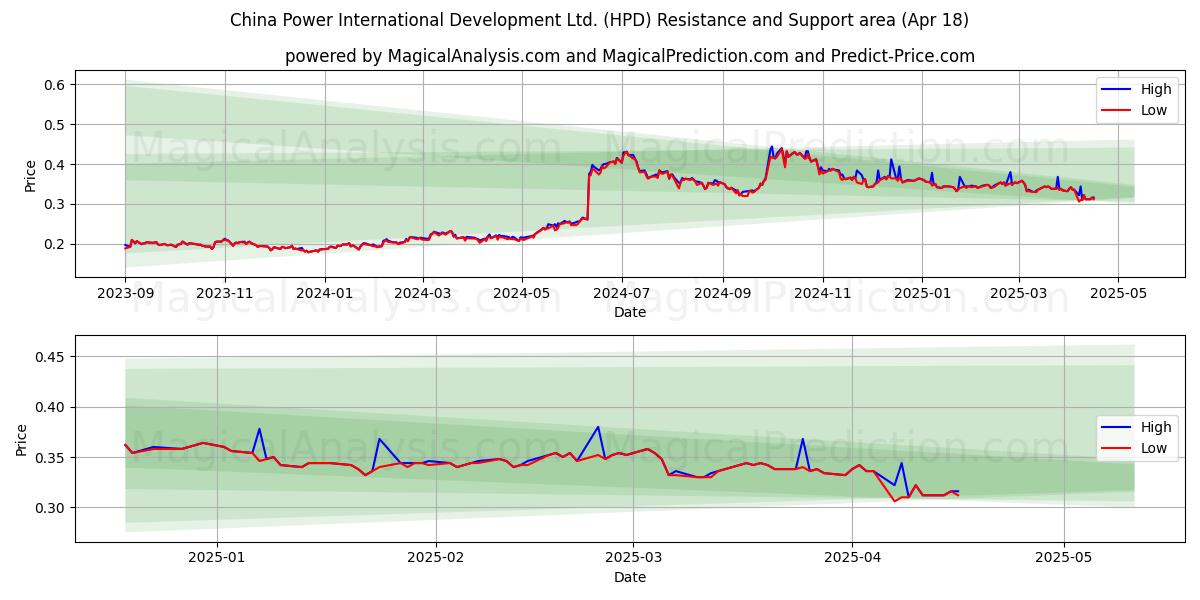Click the '2025-04' x-axis label on the bottom chart
1200x600 pixels.
coord(852,559)
